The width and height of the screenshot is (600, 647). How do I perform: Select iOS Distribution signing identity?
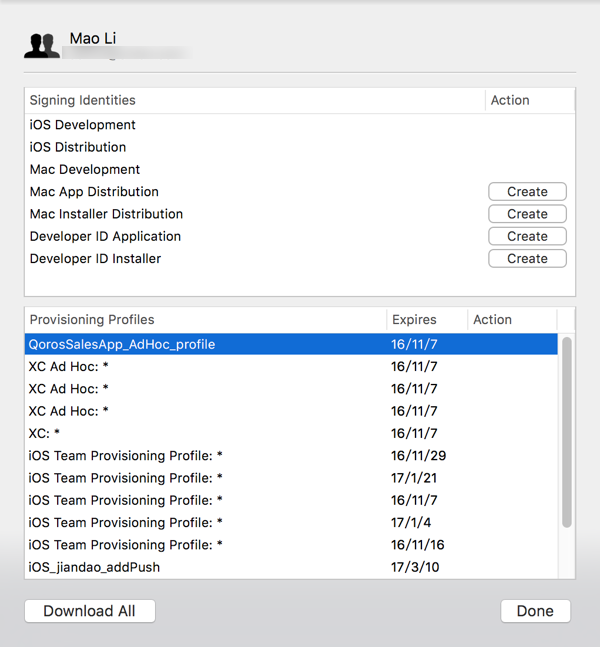pyautogui.click(x=78, y=147)
